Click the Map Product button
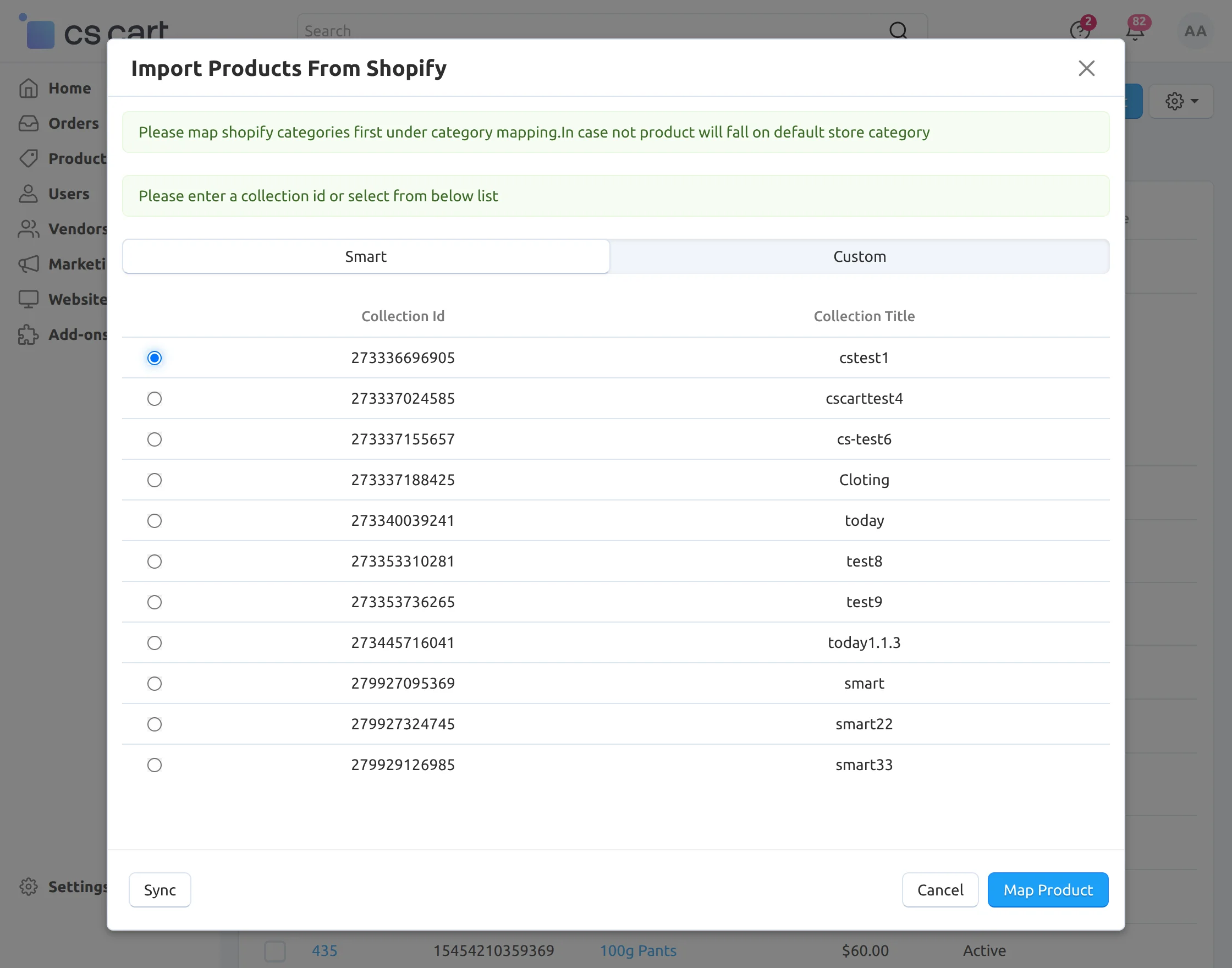Image resolution: width=1232 pixels, height=968 pixels. [1047, 890]
